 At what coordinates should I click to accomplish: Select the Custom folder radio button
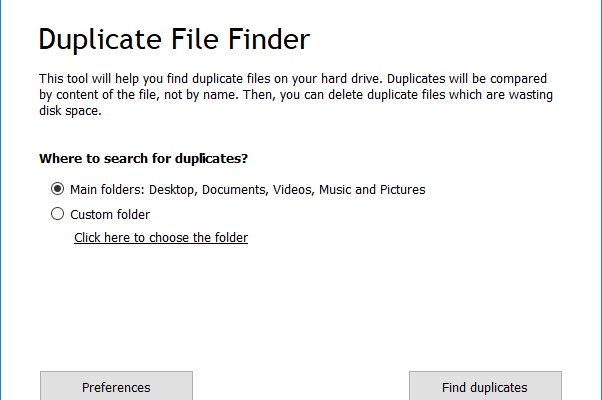point(57,214)
